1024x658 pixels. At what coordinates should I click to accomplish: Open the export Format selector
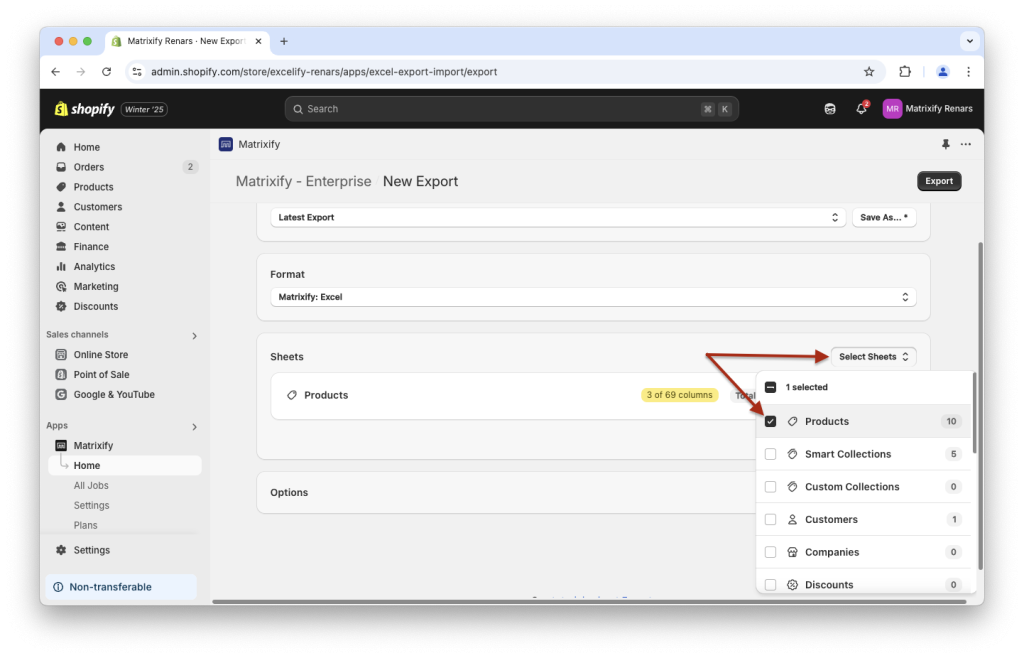click(592, 296)
